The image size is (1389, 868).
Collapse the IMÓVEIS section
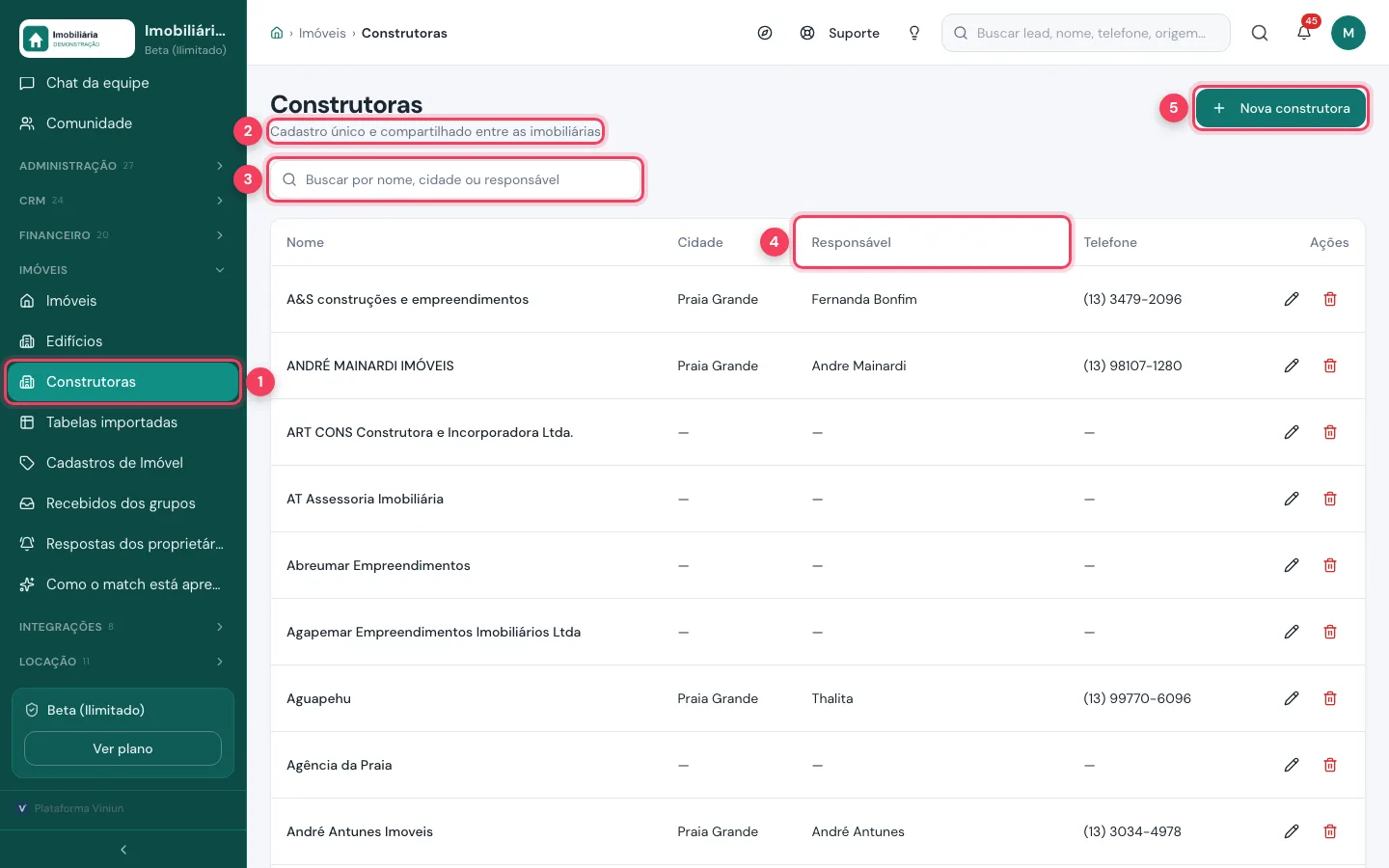pyautogui.click(x=123, y=270)
